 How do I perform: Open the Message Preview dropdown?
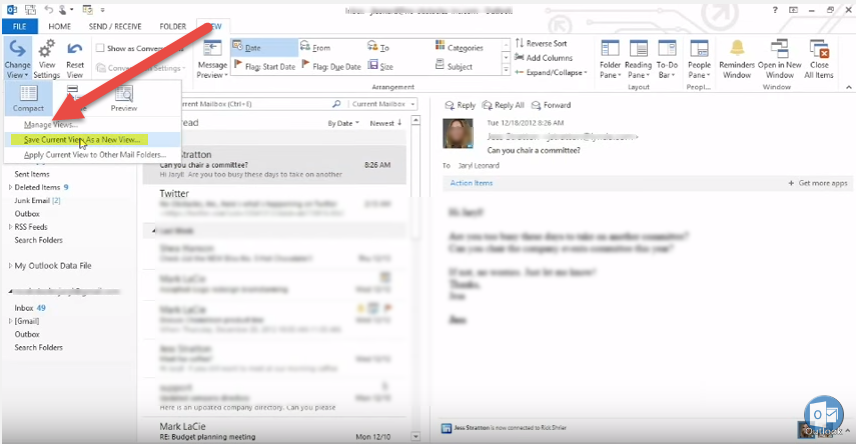point(212,59)
